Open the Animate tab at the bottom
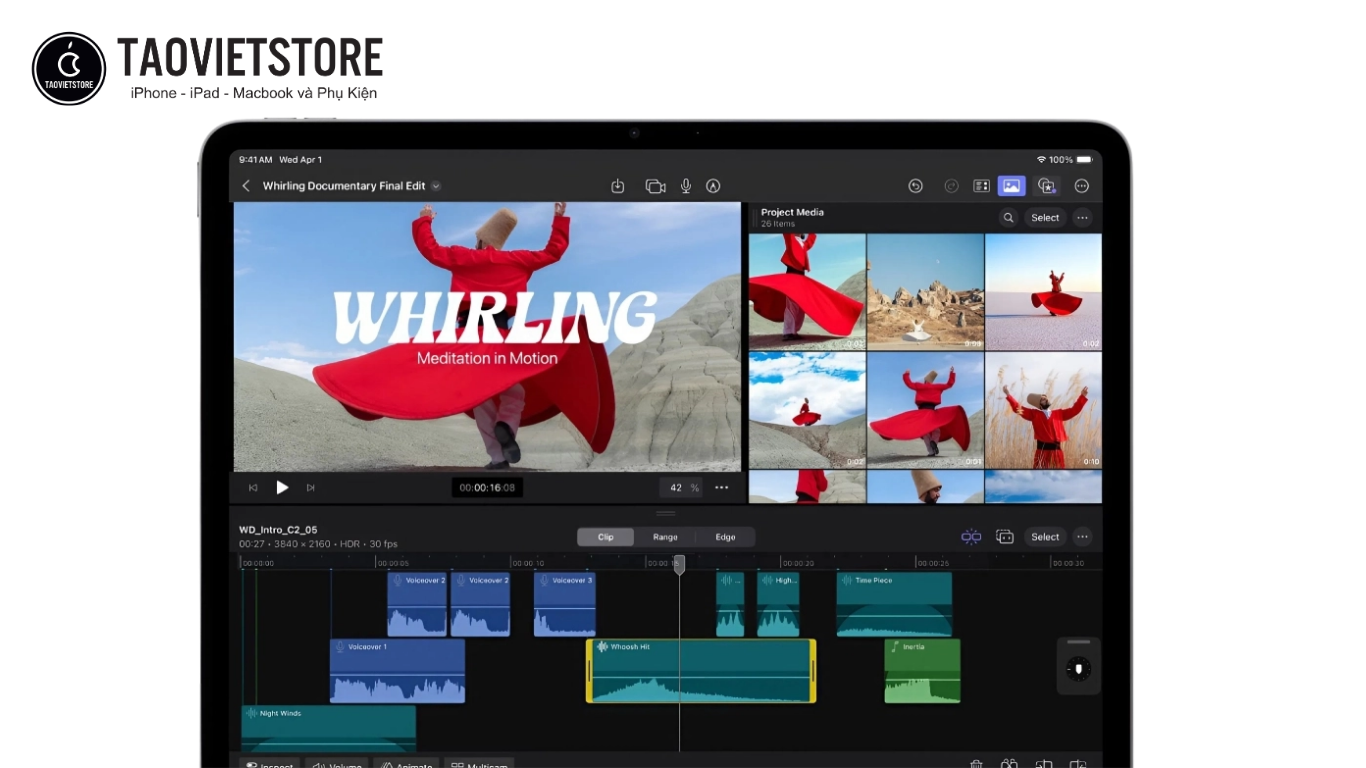This screenshot has height=768, width=1366. point(406,765)
